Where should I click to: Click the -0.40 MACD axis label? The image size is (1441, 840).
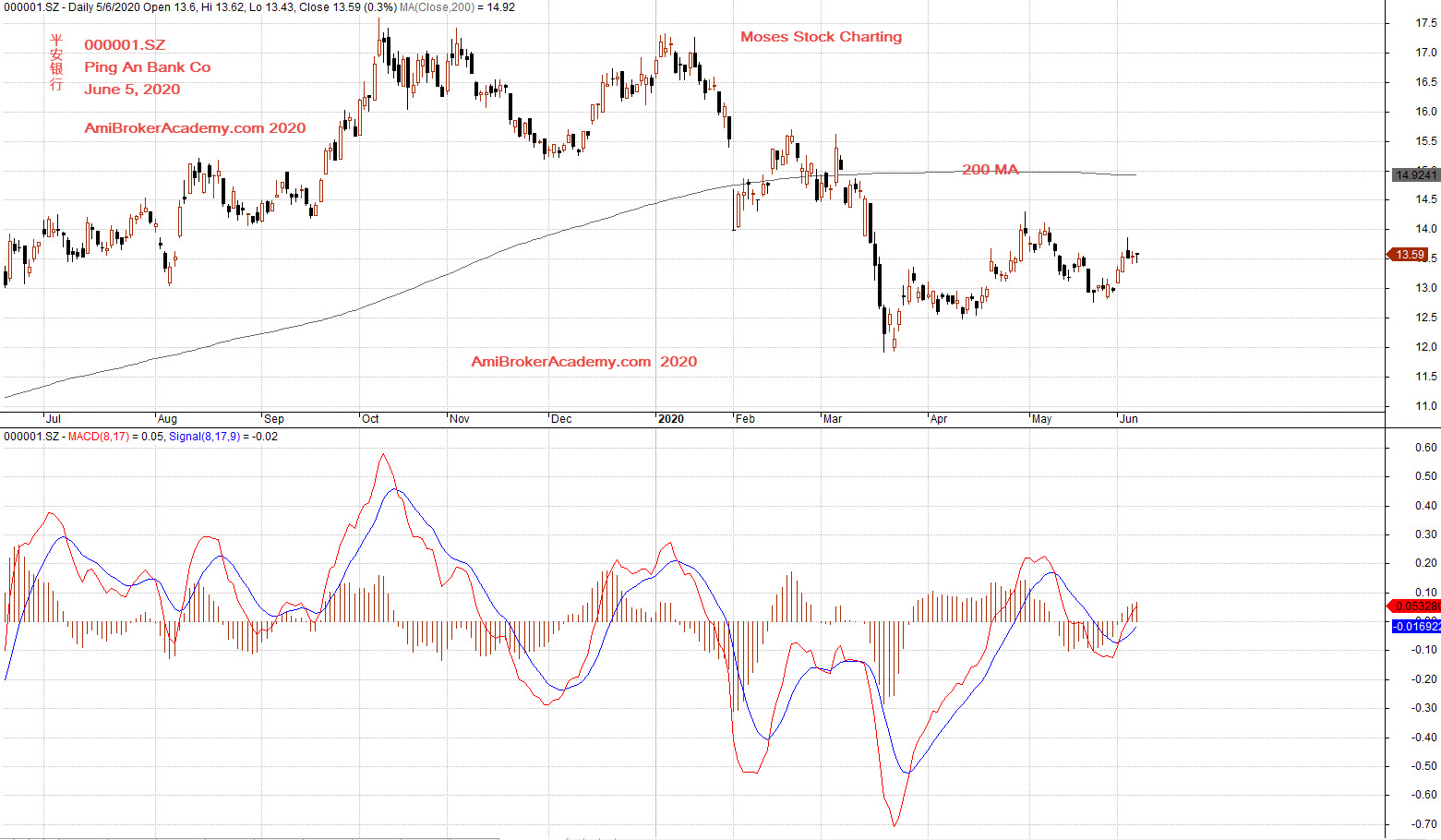coord(1424,738)
